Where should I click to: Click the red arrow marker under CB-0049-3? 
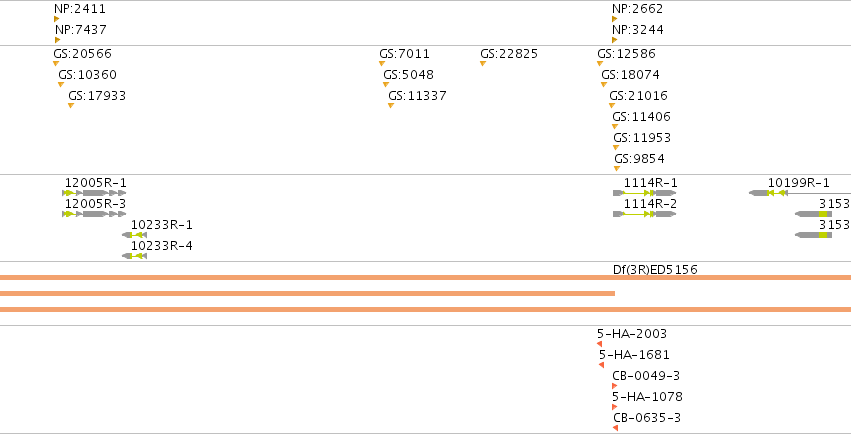[x=614, y=386]
